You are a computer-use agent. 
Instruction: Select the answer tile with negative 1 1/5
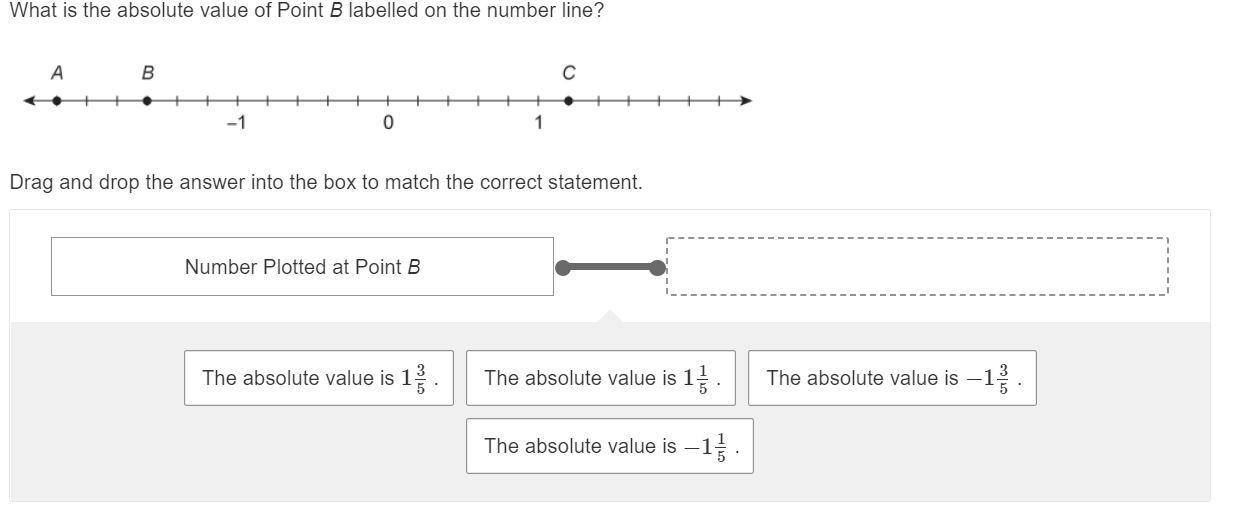pos(609,446)
